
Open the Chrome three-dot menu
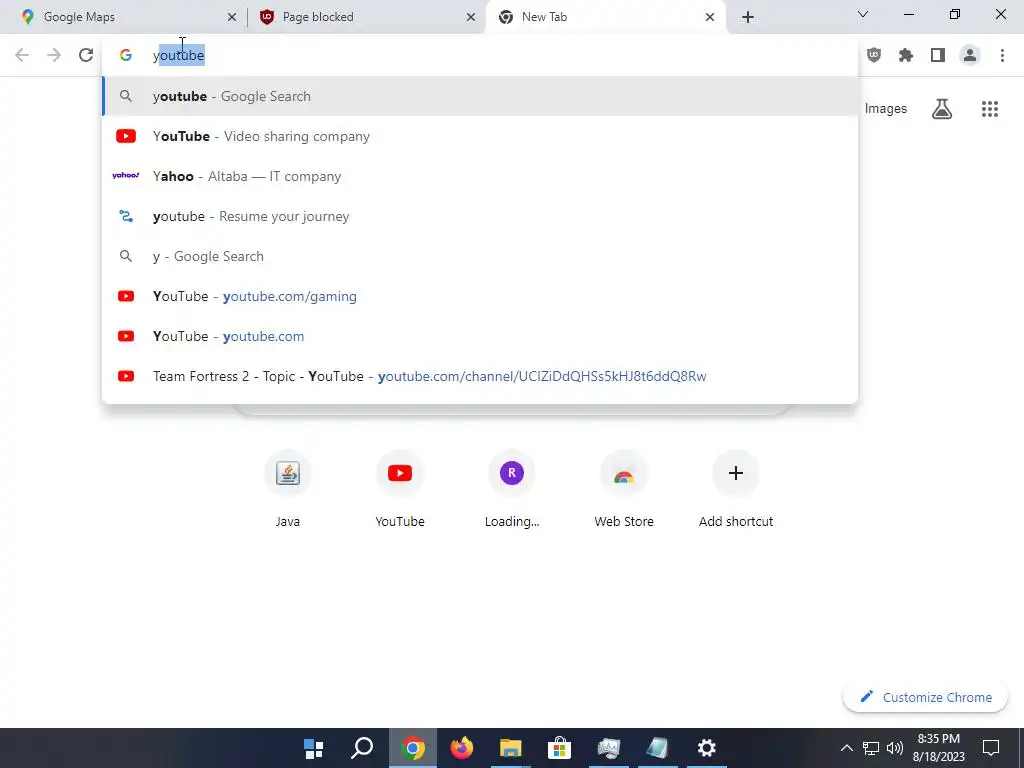(x=1002, y=55)
